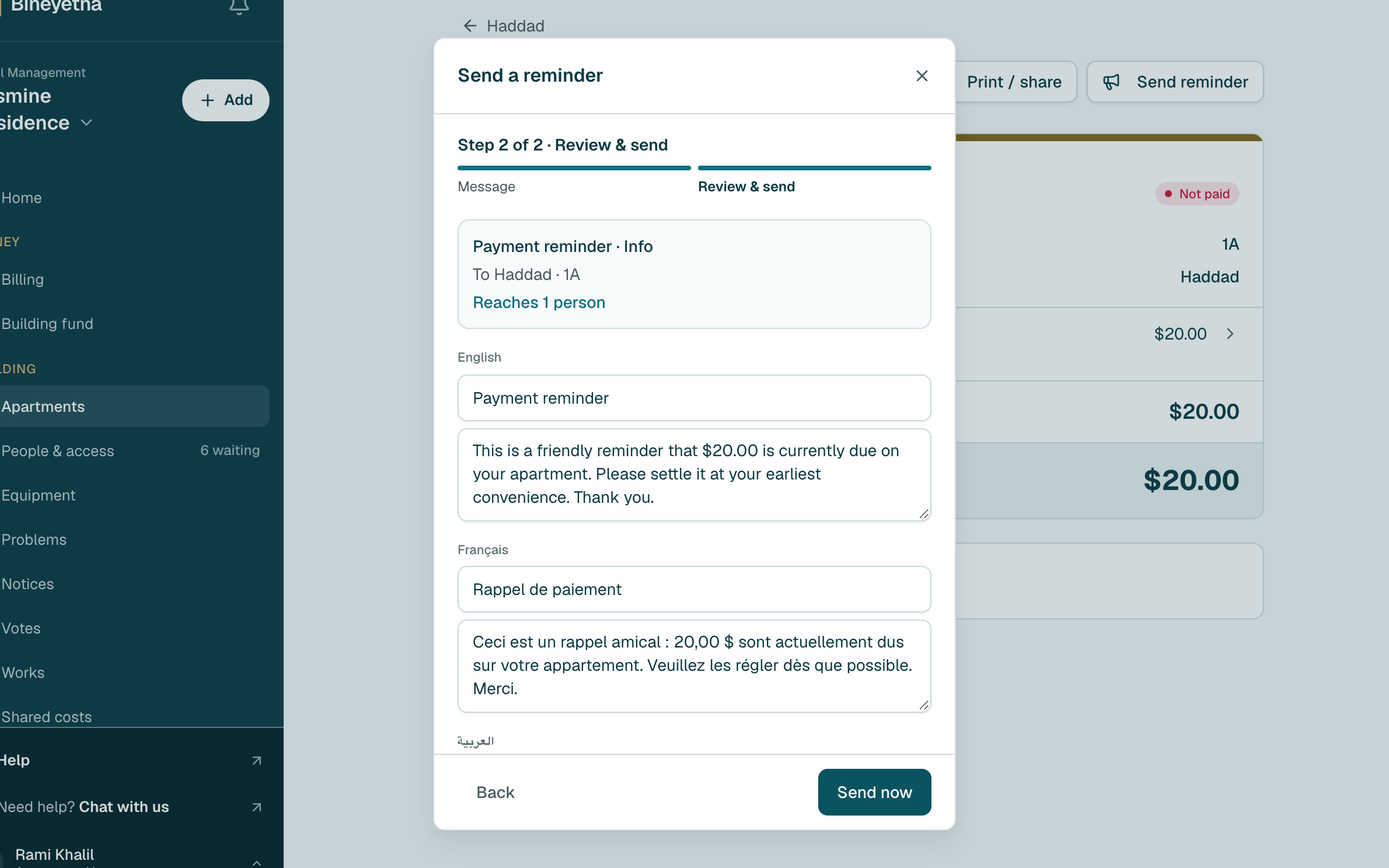Image resolution: width=1389 pixels, height=868 pixels.
Task: Click the megaphone Send reminder button
Action: [x=1175, y=82]
